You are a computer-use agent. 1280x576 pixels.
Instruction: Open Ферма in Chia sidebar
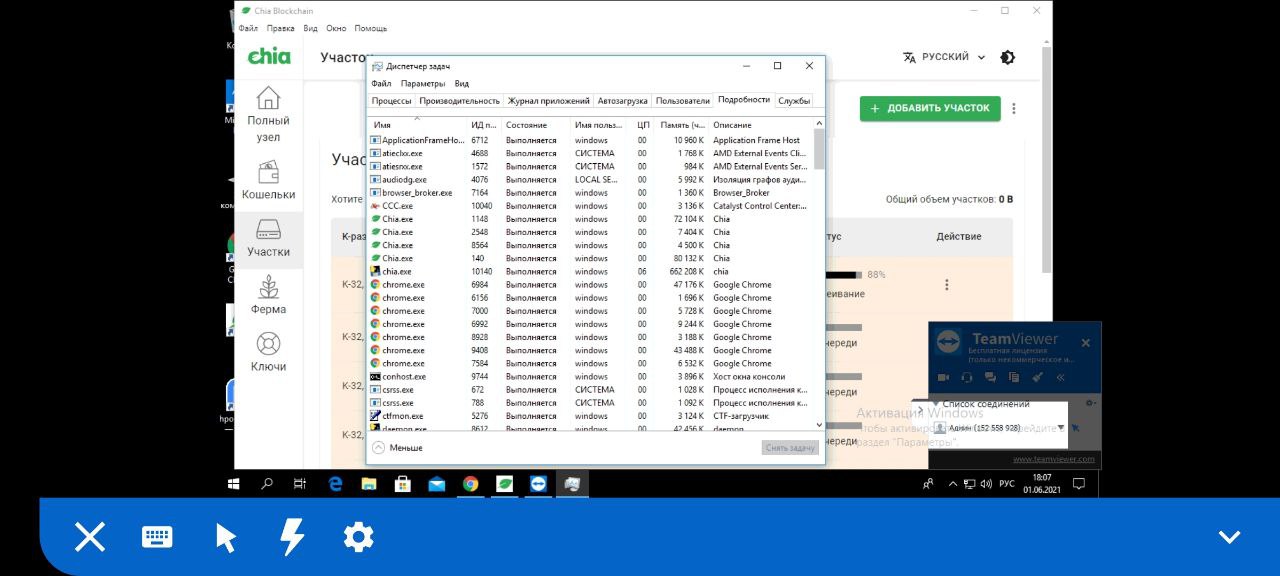tap(268, 296)
